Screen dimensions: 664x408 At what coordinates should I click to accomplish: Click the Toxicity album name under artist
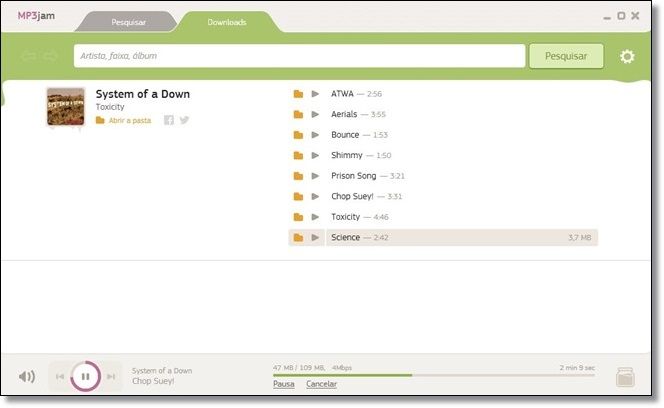[x=110, y=107]
